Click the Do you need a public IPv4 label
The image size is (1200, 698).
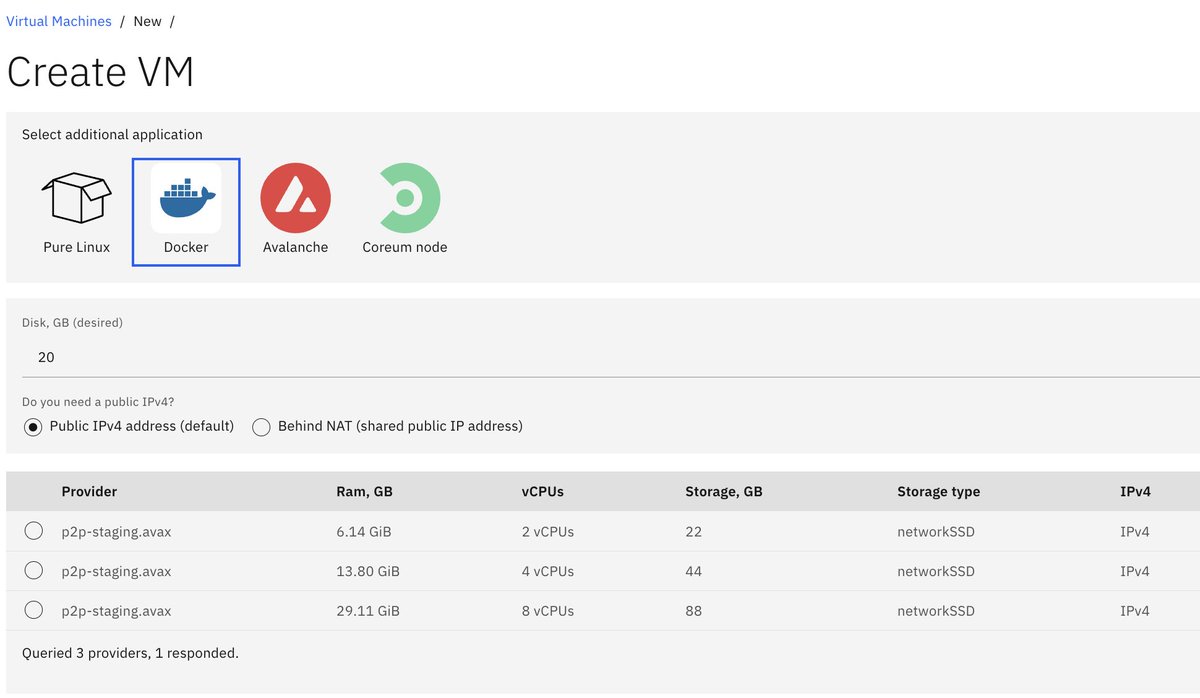point(100,402)
